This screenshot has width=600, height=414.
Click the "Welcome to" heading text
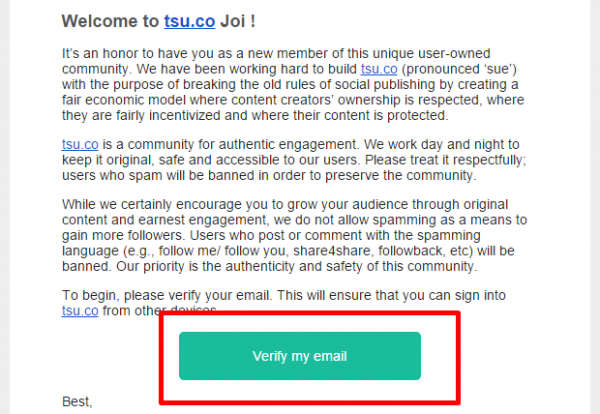(110, 21)
